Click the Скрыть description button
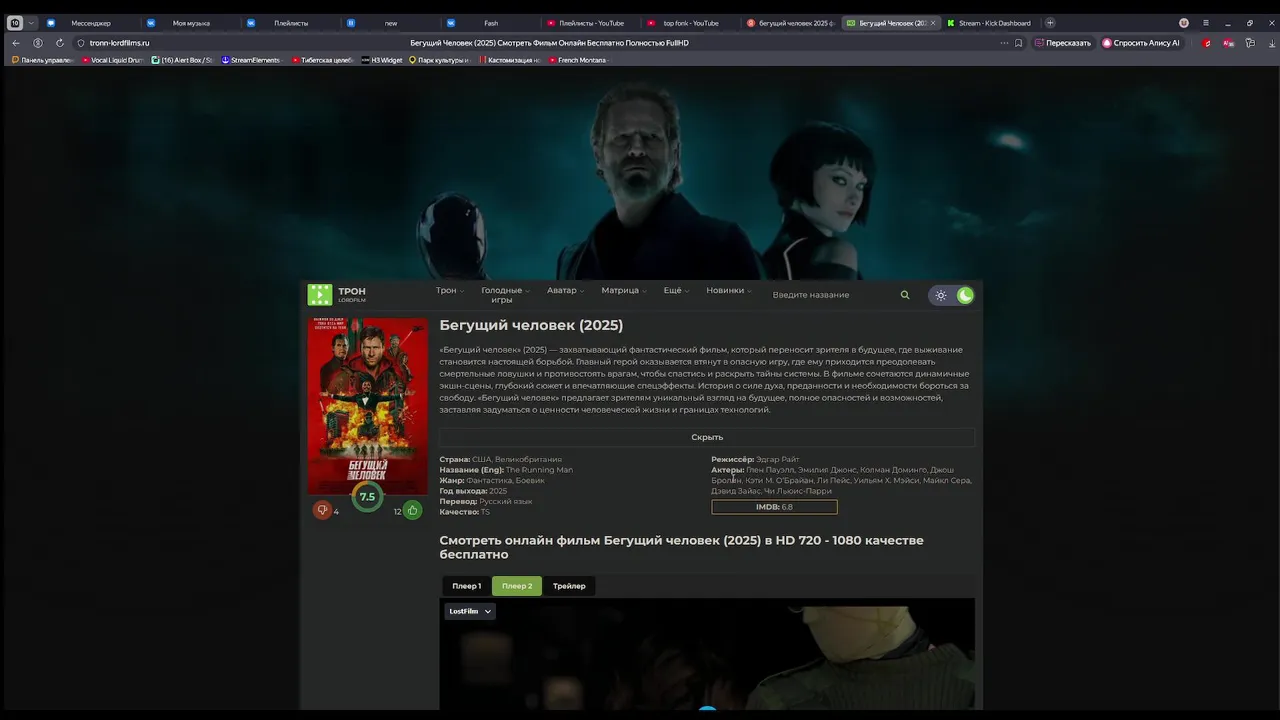1280x720 pixels. click(x=707, y=437)
